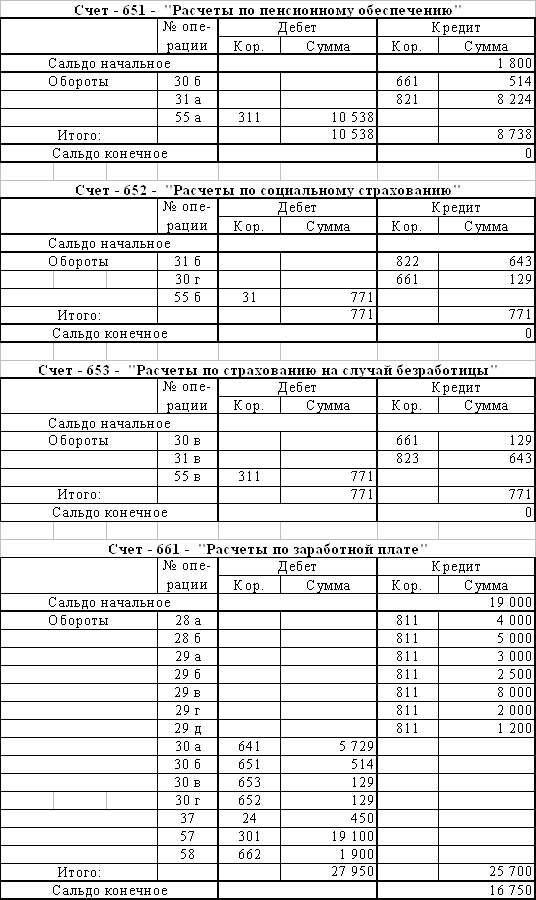
Task: Select operation 55 а in account 651
Action: click(188, 118)
